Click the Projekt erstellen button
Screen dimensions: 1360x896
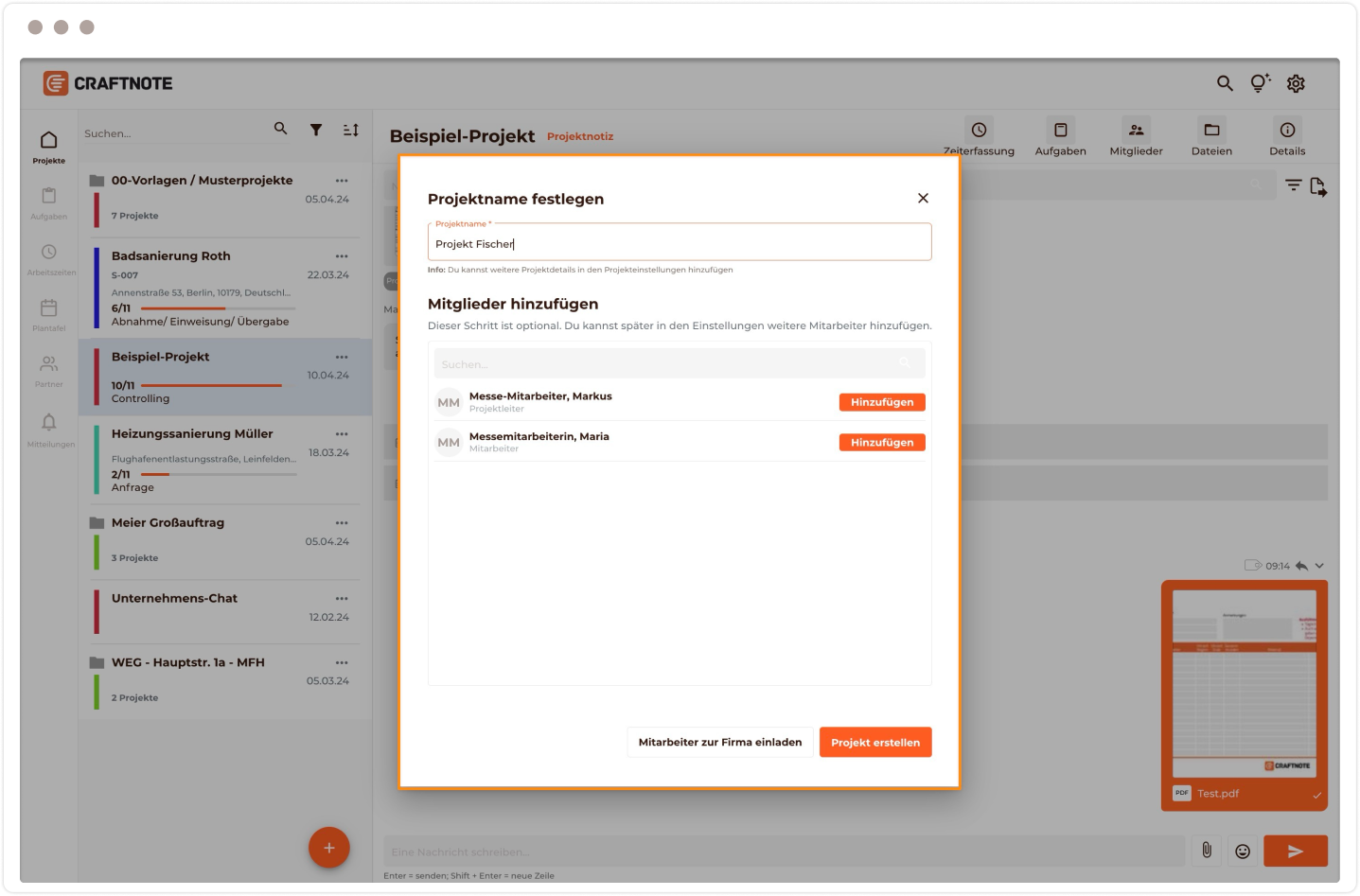[875, 743]
